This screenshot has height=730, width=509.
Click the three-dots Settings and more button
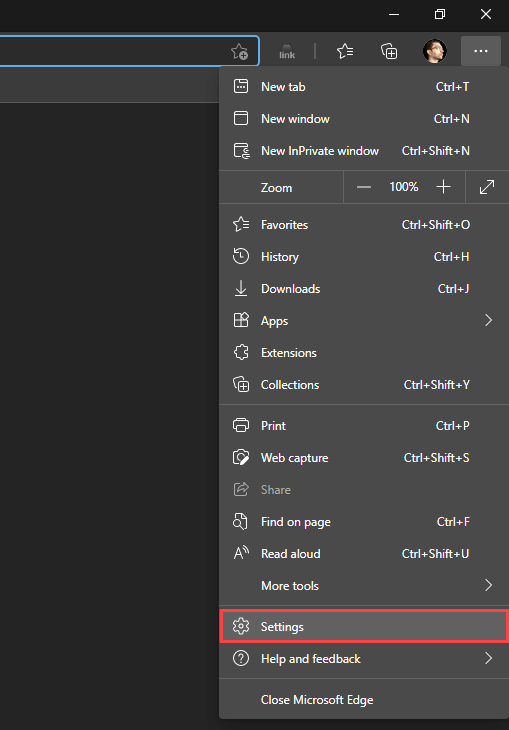(x=481, y=51)
